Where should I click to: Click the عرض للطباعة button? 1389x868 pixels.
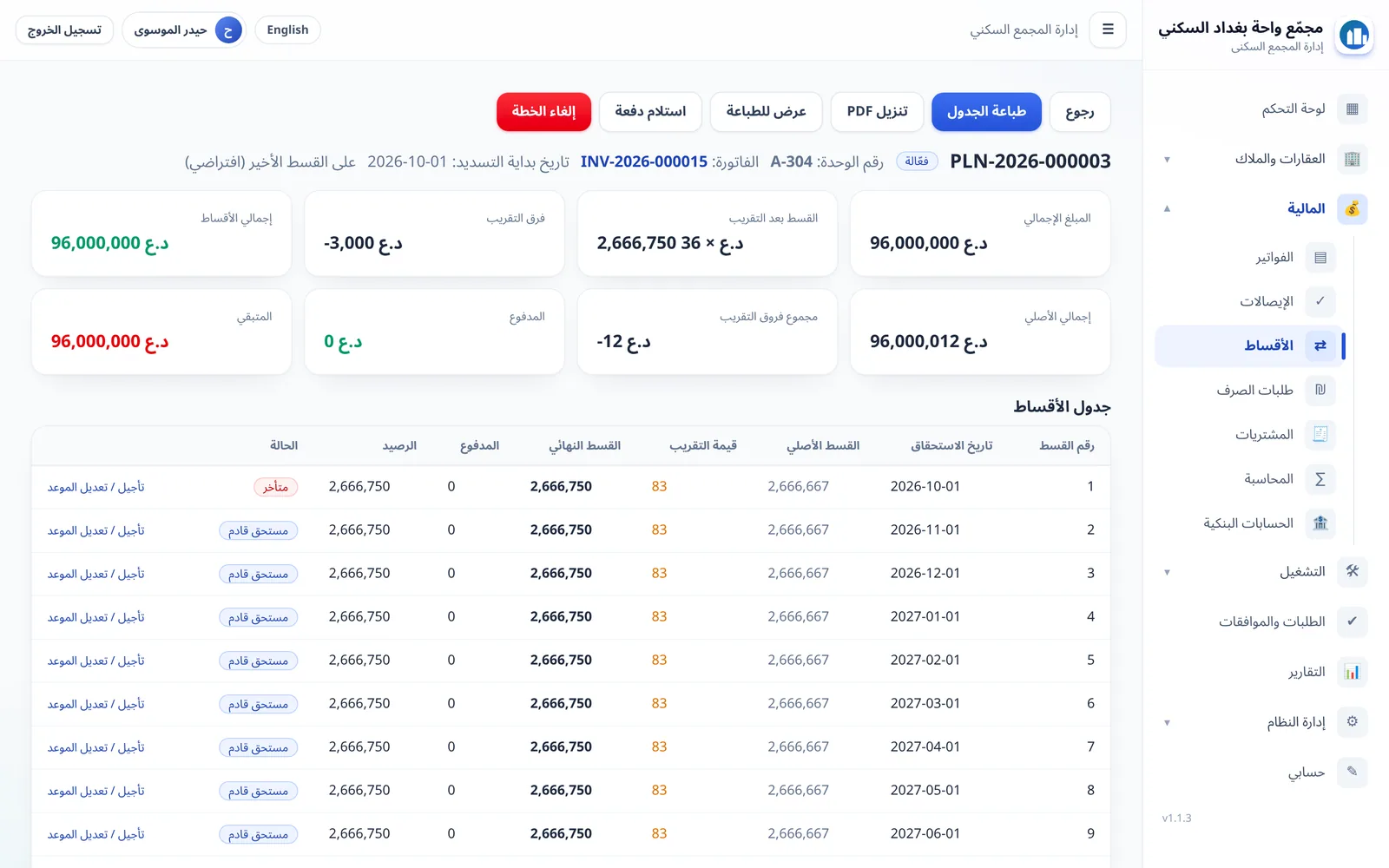pyautogui.click(x=766, y=112)
